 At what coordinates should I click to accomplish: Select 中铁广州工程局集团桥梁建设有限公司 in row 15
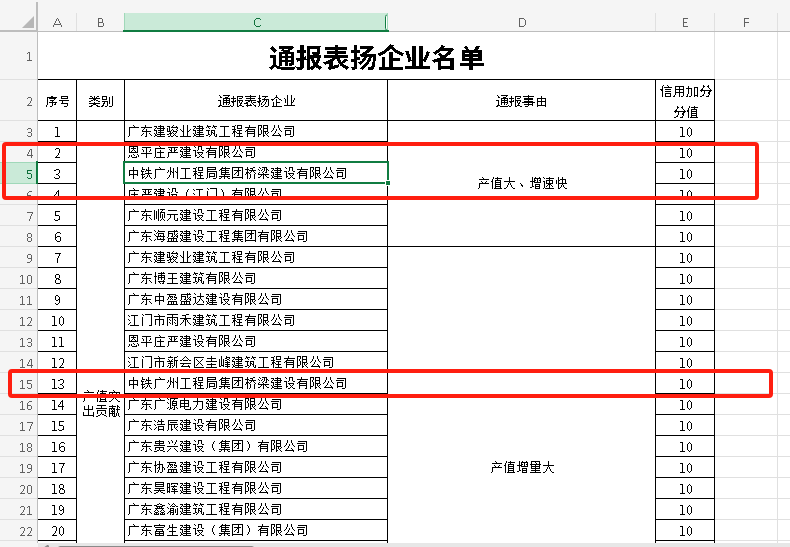pos(256,383)
